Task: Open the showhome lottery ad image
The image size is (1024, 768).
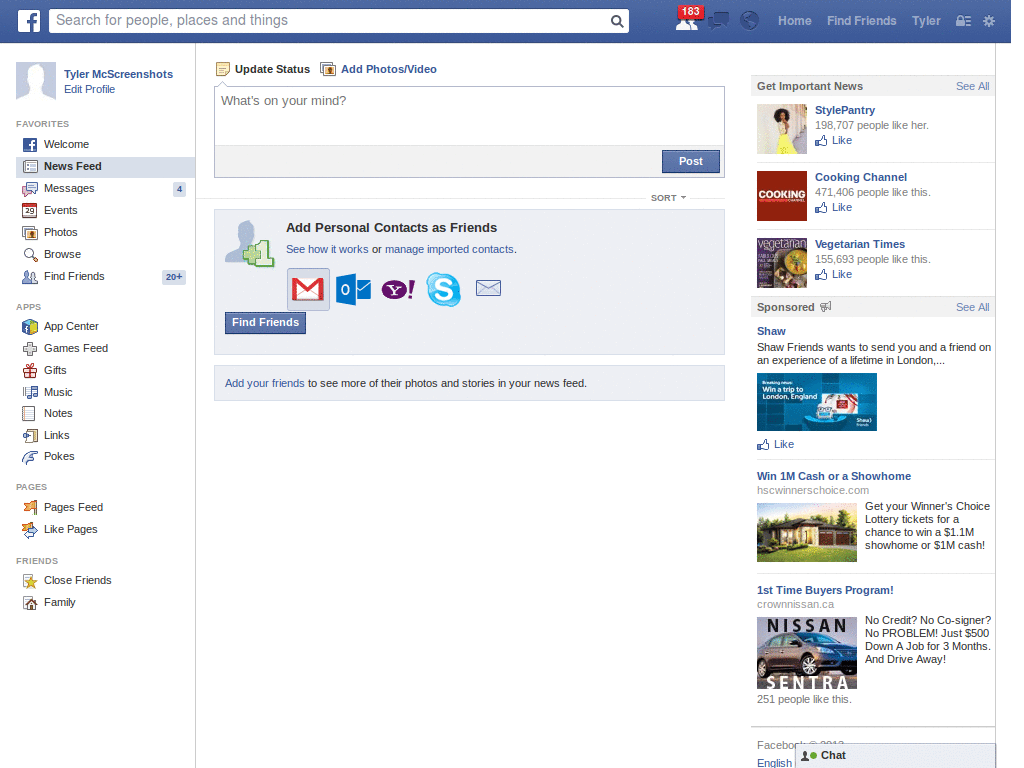Action: 807,532
